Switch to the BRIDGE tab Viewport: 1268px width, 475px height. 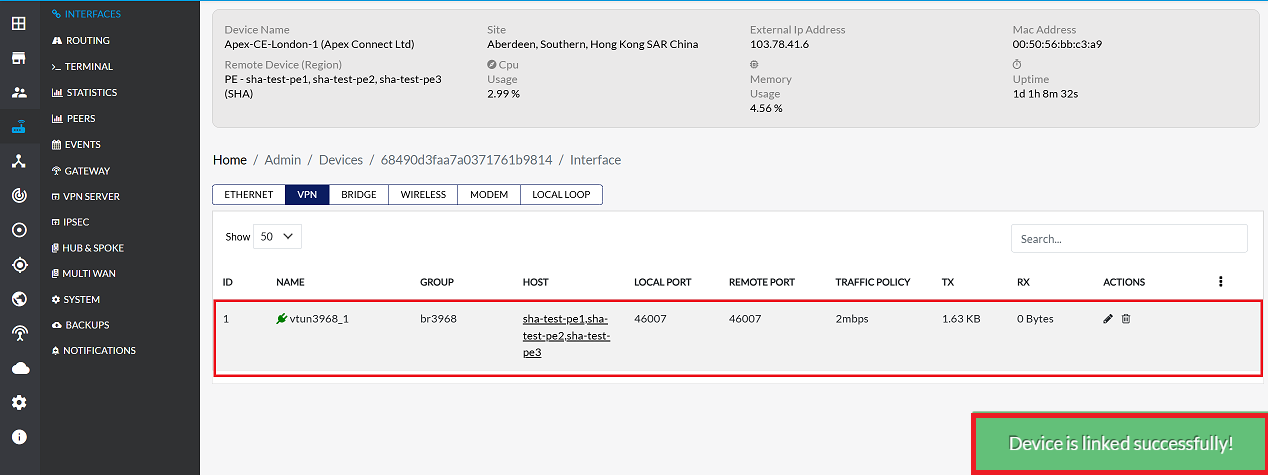click(358, 195)
